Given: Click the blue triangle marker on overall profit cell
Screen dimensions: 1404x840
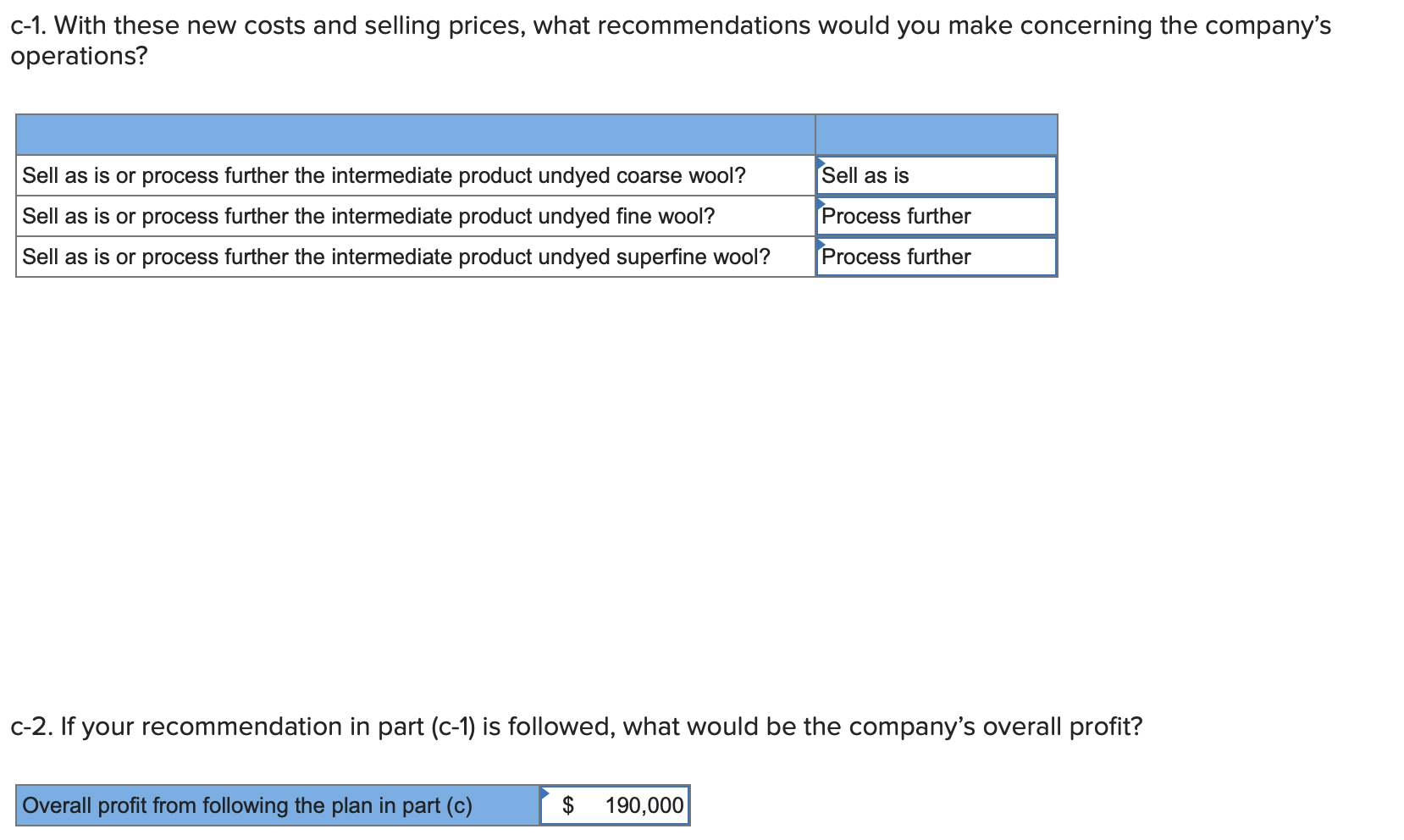Looking at the screenshot, I should (546, 792).
